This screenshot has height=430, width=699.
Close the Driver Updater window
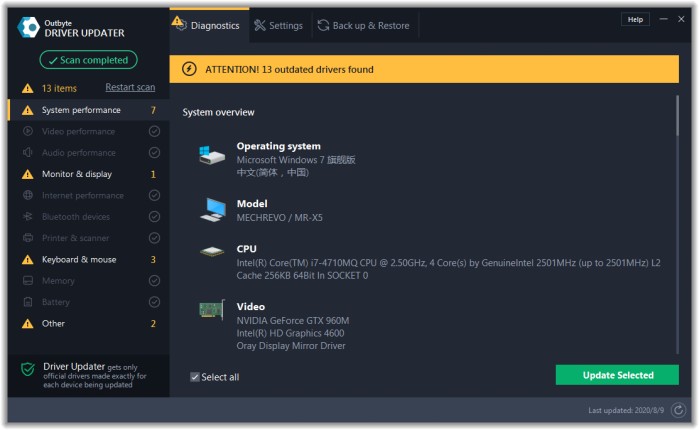(x=681, y=19)
